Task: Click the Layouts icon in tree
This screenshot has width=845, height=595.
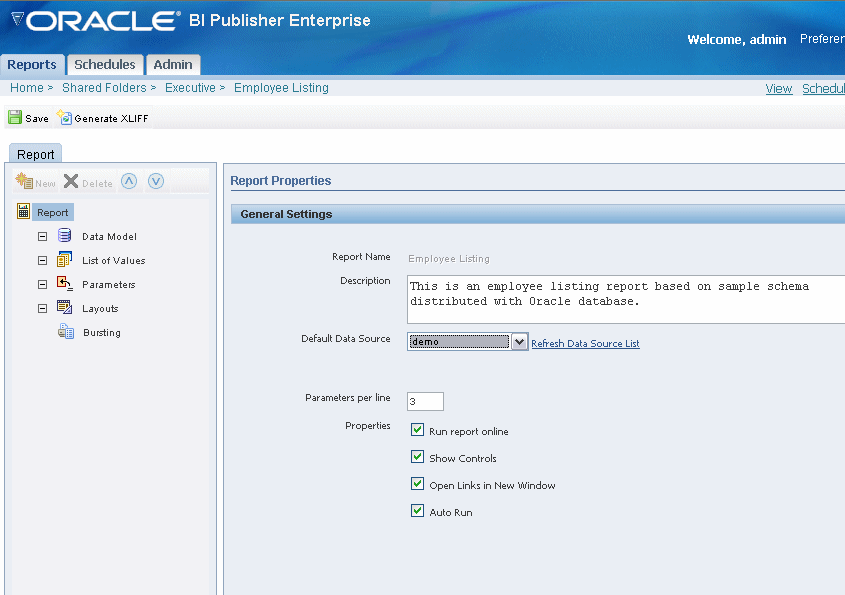Action: pyautogui.click(x=65, y=307)
